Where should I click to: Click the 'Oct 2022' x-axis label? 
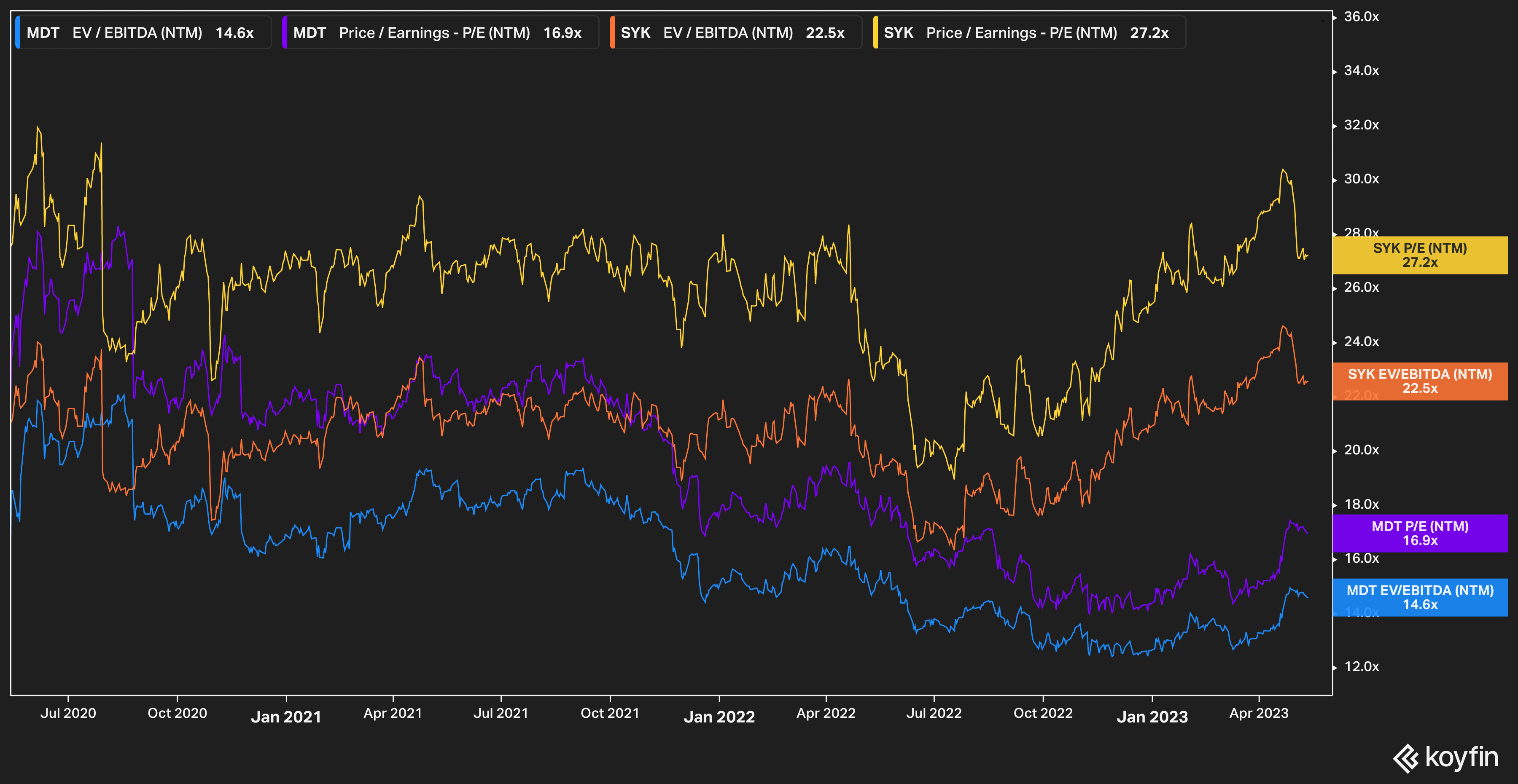click(x=1043, y=713)
